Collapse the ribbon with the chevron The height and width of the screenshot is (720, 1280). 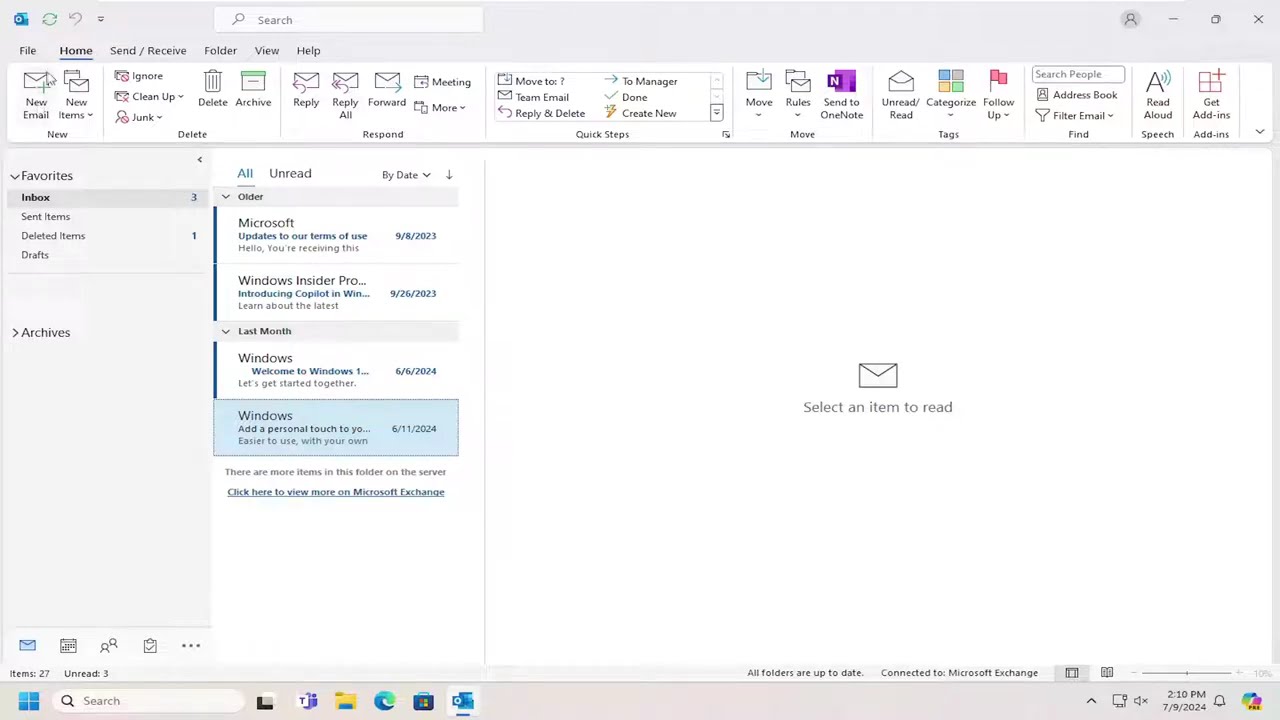tap(1259, 132)
